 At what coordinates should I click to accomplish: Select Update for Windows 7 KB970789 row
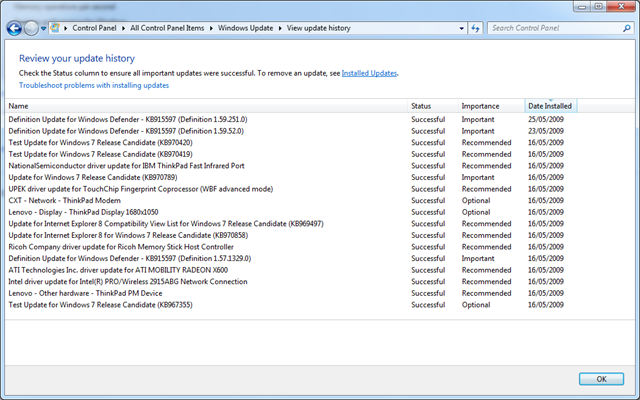291,177
